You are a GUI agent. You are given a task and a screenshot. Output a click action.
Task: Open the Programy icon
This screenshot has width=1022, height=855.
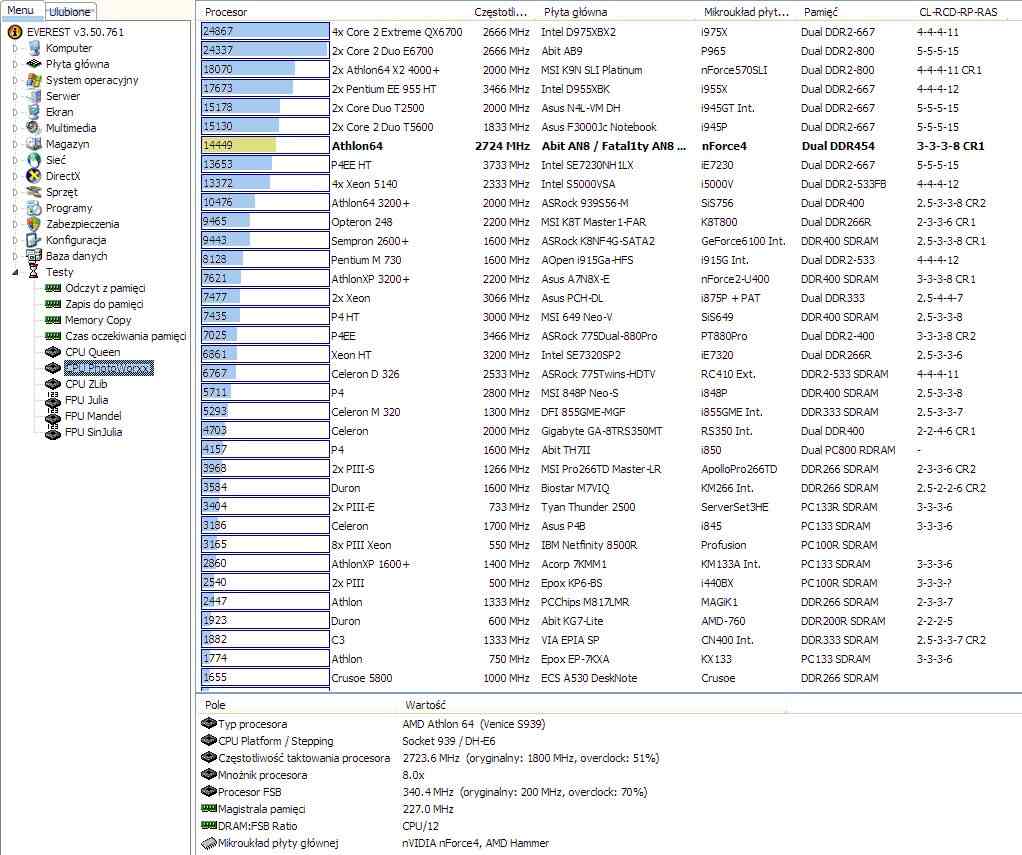[34, 208]
